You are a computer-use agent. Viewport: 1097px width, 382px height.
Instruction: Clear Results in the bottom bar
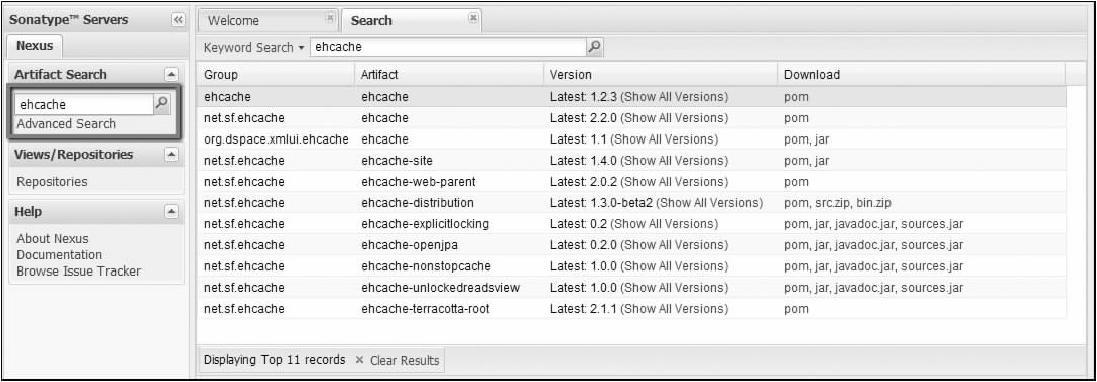point(397,360)
